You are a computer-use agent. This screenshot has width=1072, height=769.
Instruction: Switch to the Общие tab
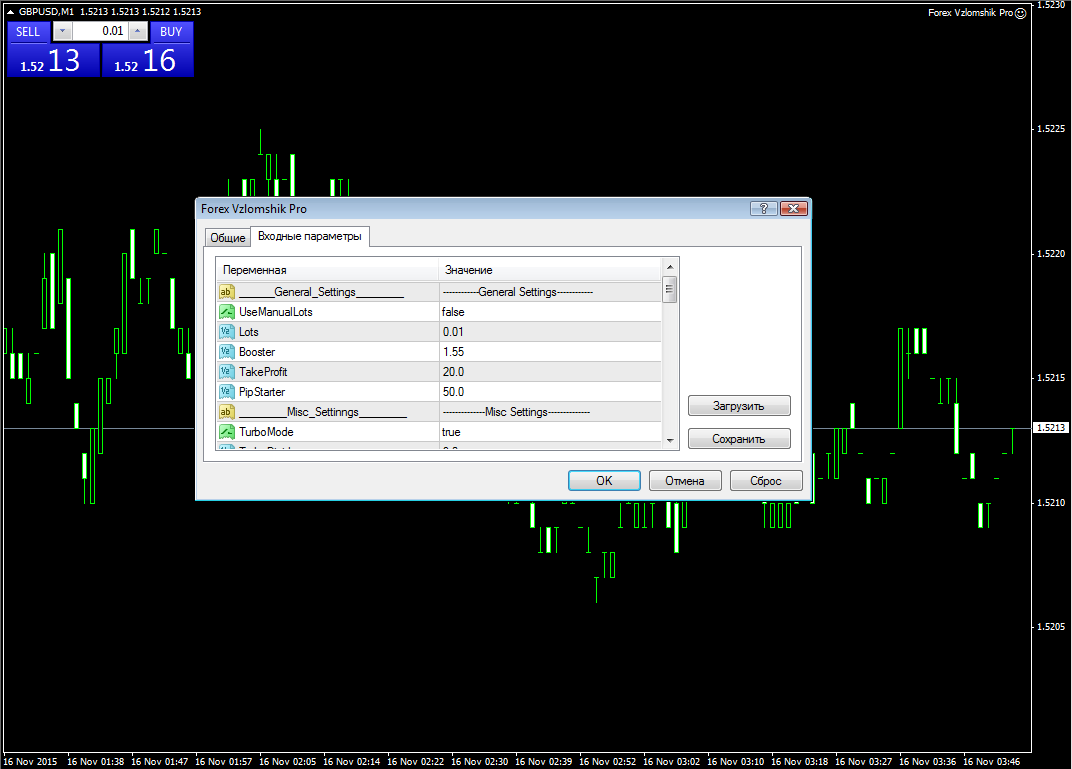228,237
